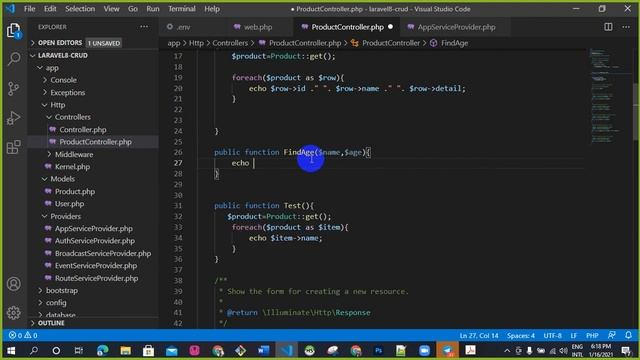This screenshot has height=360, width=640.
Task: Open Microsoft Edge from the taskbar
Action: (102, 351)
